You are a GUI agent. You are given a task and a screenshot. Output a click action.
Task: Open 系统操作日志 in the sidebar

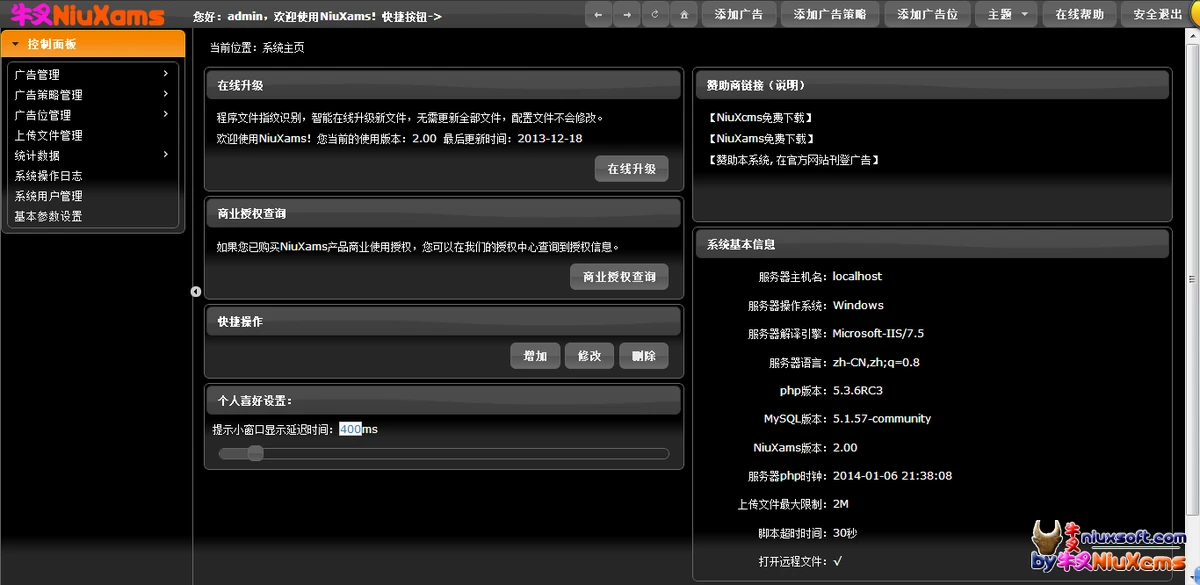(48, 176)
